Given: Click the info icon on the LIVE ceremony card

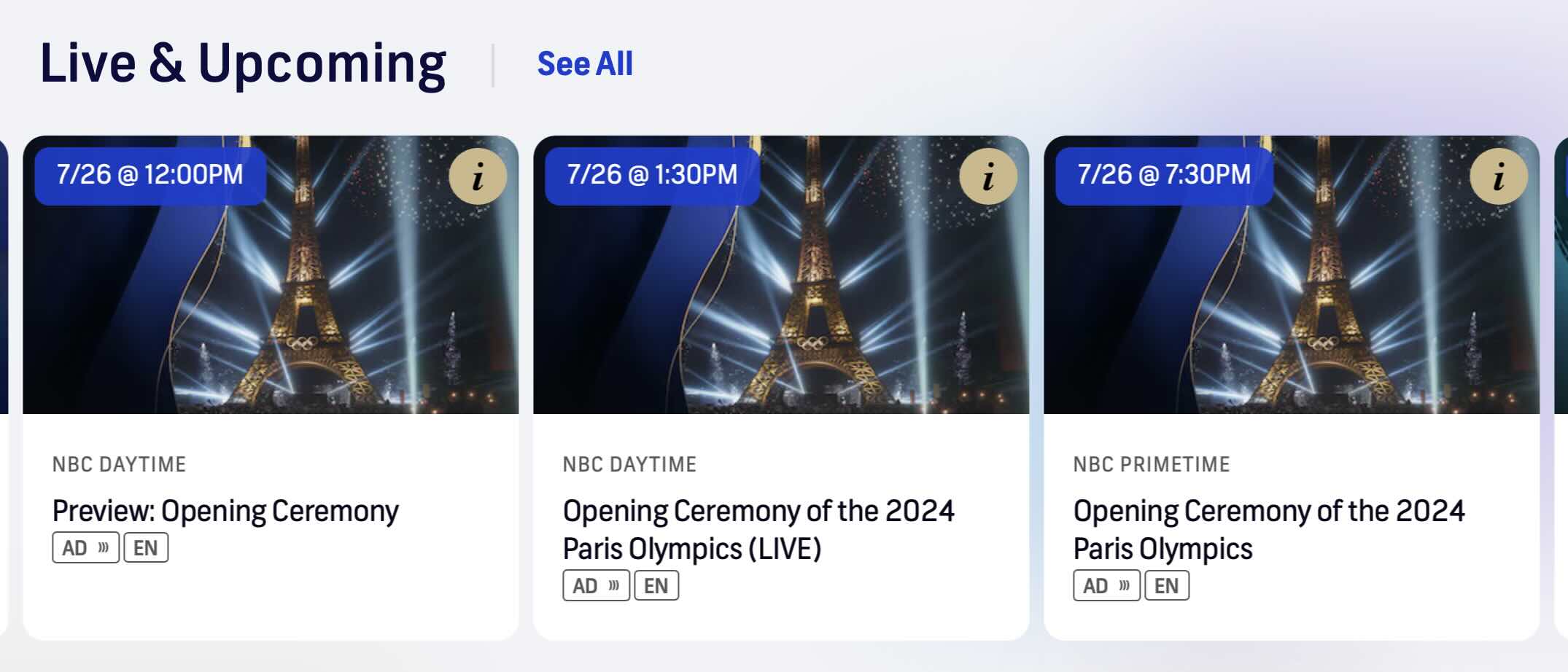Looking at the screenshot, I should point(989,175).
